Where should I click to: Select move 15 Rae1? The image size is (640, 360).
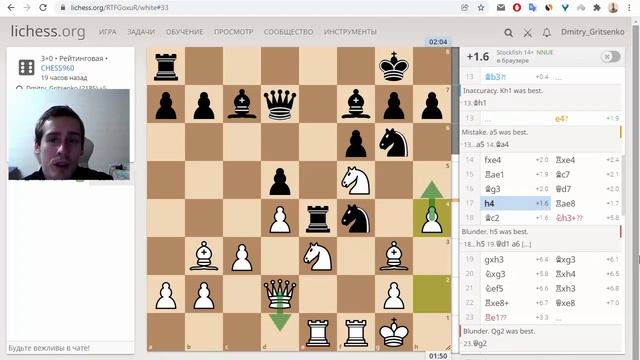(x=515, y=174)
